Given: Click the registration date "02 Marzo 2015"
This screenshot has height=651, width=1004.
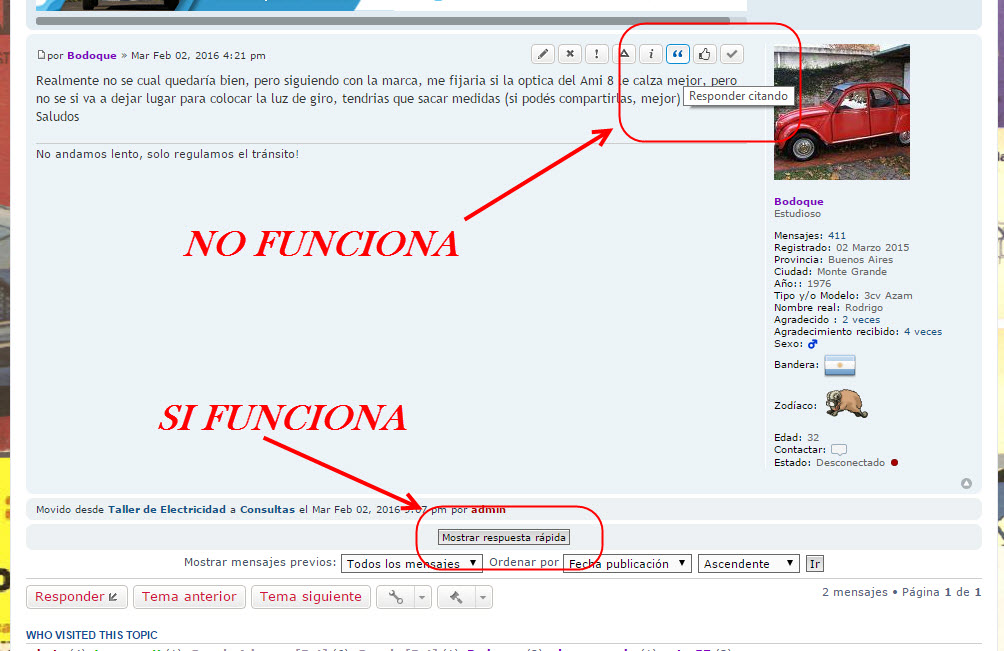Looking at the screenshot, I should click(x=872, y=248).
